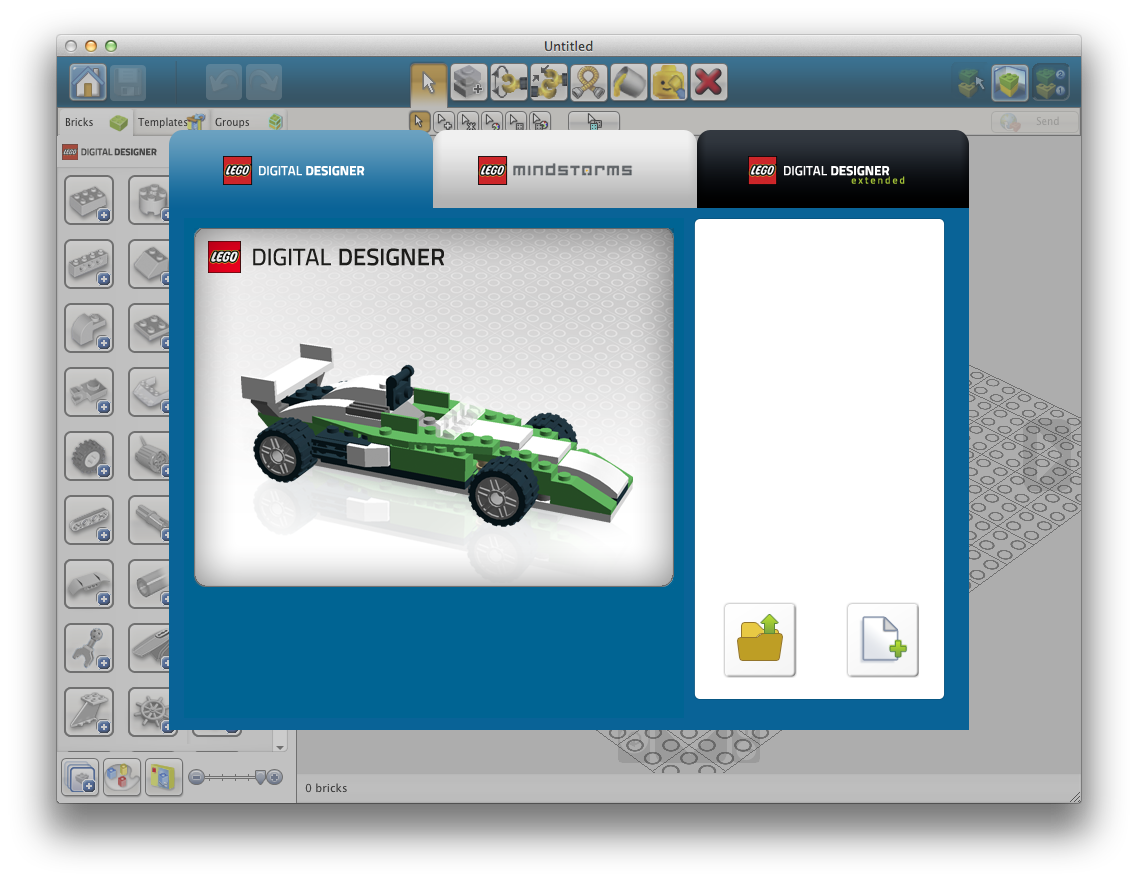Expand the ball-joint arm category
The width and height of the screenshot is (1138, 882).
[89, 648]
